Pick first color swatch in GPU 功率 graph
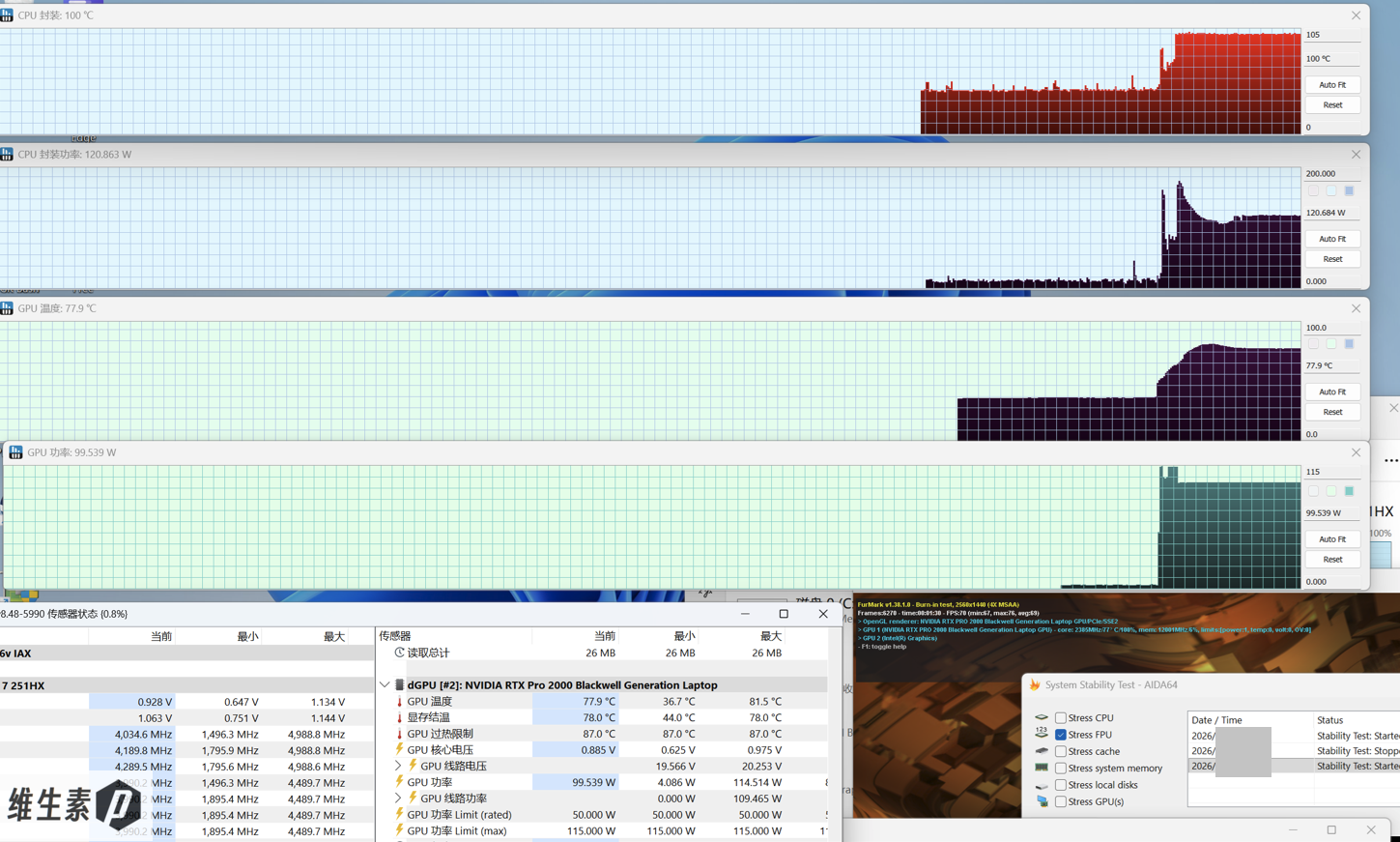 coord(1313,491)
